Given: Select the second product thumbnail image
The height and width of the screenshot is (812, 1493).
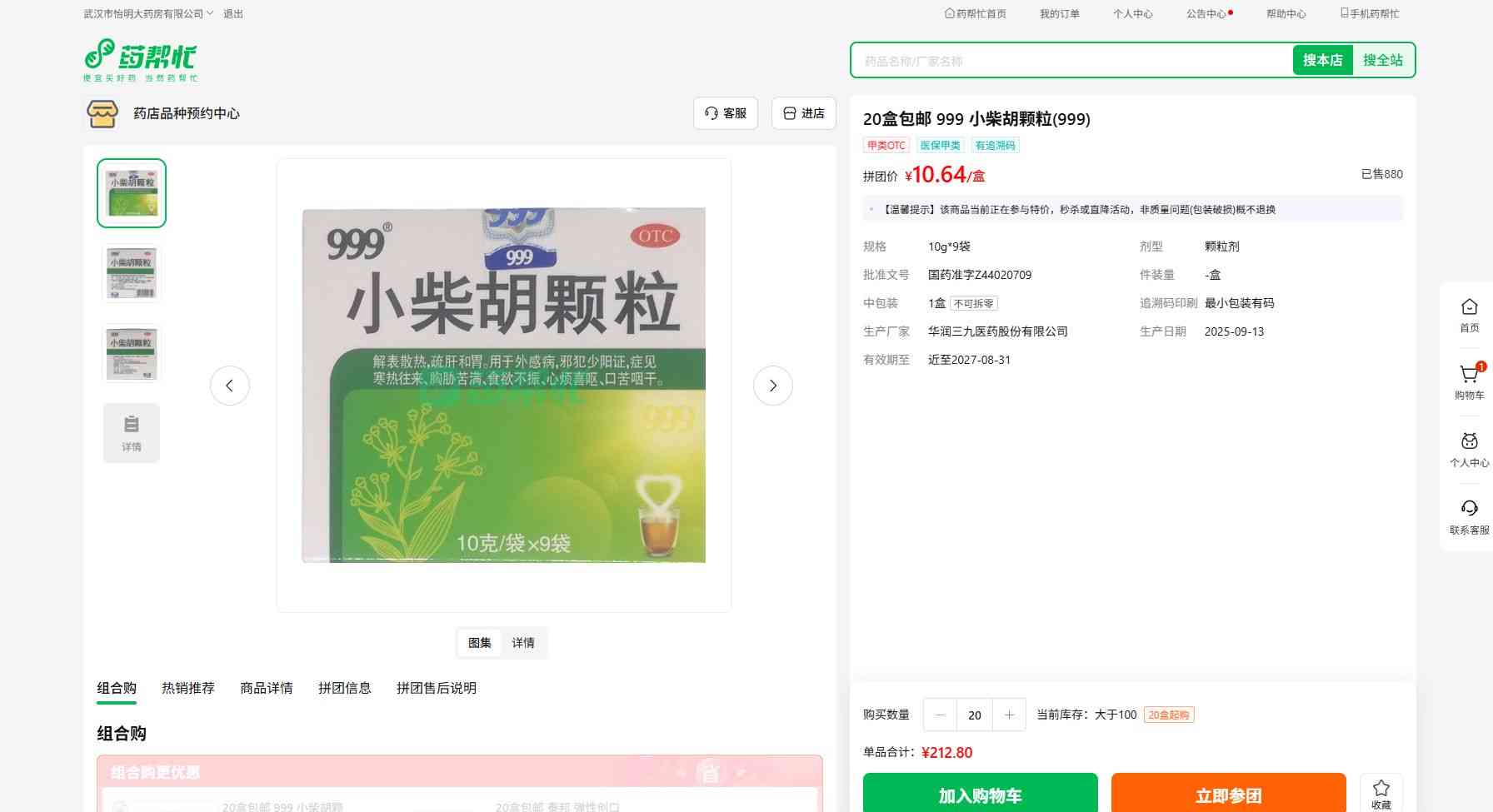Looking at the screenshot, I should click(x=132, y=273).
